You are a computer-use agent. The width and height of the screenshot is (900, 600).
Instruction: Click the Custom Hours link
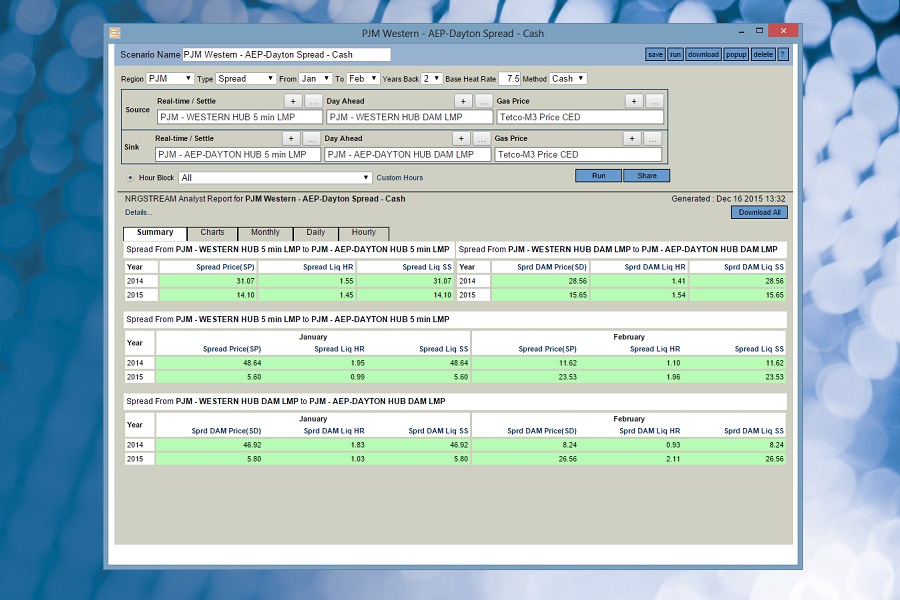point(399,178)
